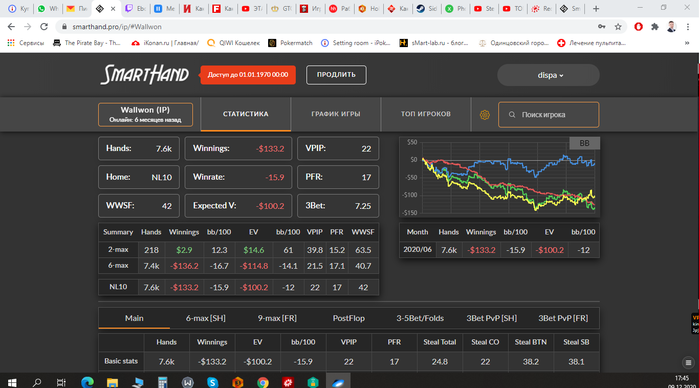700x388 pixels.
Task: Open the ГРАФИК ИГРЫ tab
Action: pyautogui.click(x=336, y=114)
